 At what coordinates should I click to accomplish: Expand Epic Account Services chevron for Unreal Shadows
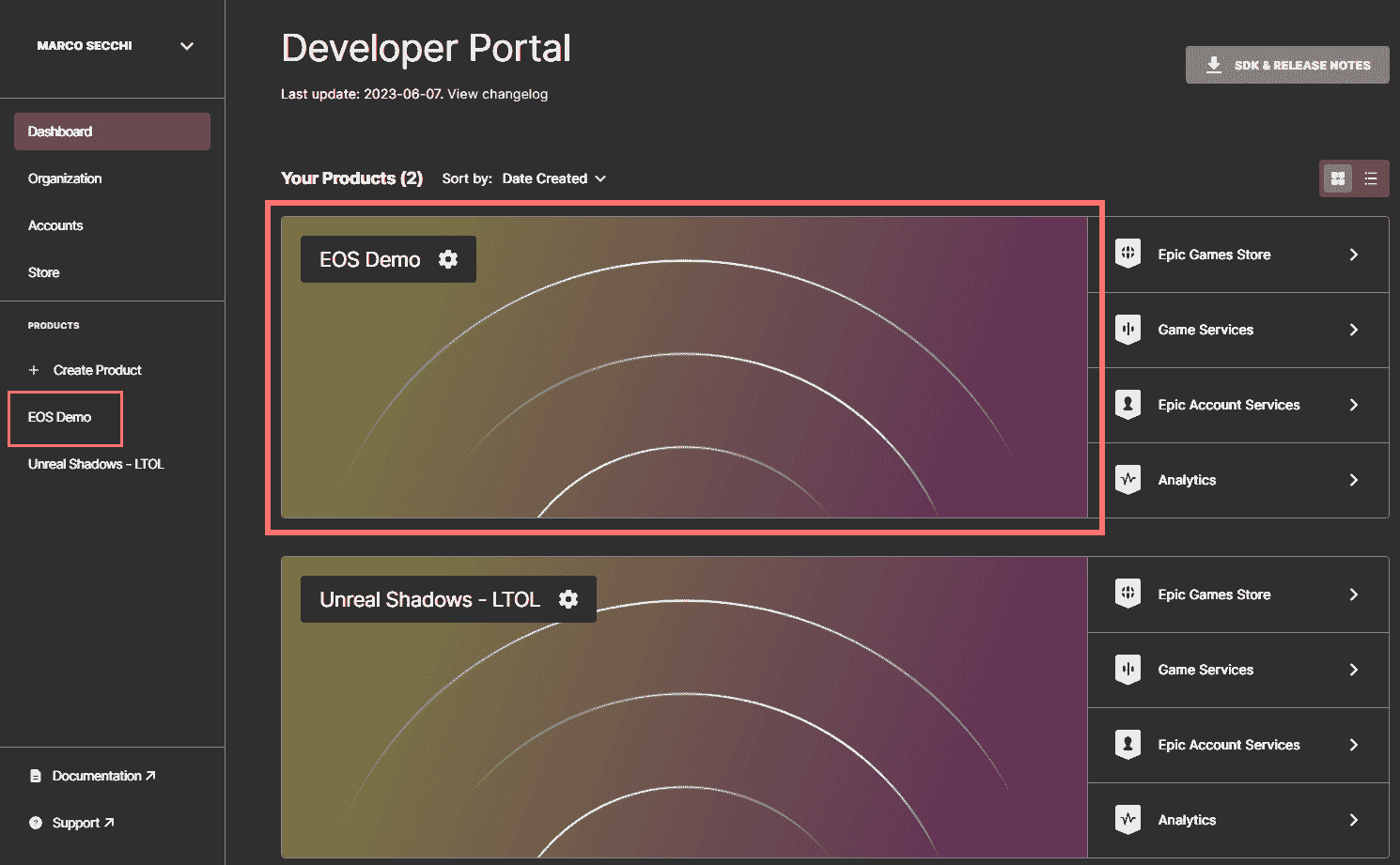(x=1354, y=745)
